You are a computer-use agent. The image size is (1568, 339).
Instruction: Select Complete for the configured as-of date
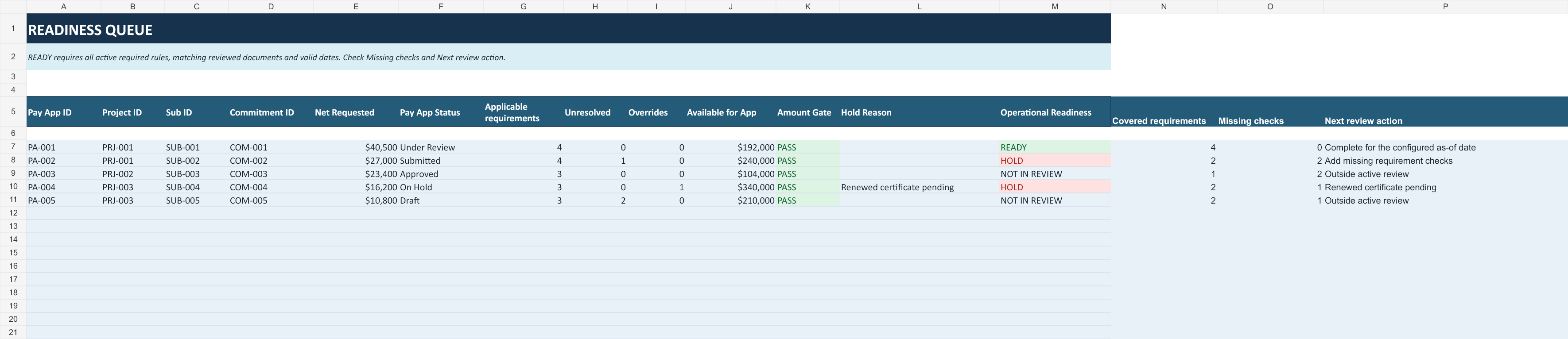1446,147
